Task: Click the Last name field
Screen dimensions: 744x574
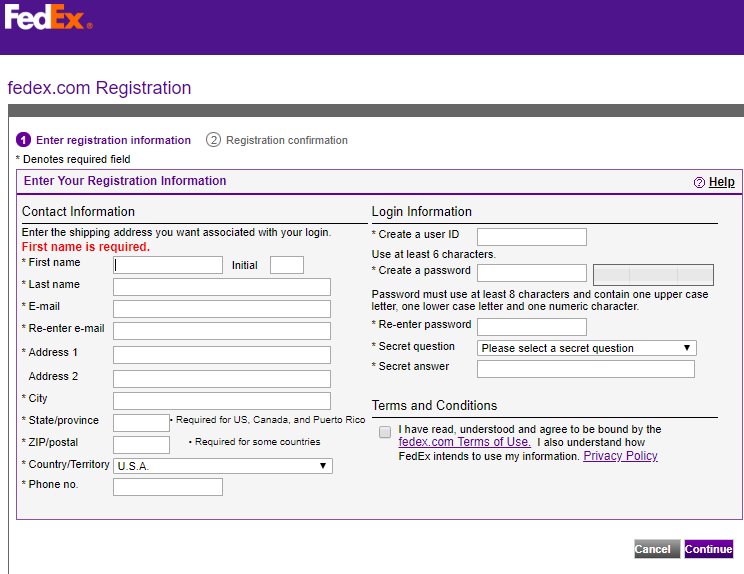Action: (x=222, y=287)
